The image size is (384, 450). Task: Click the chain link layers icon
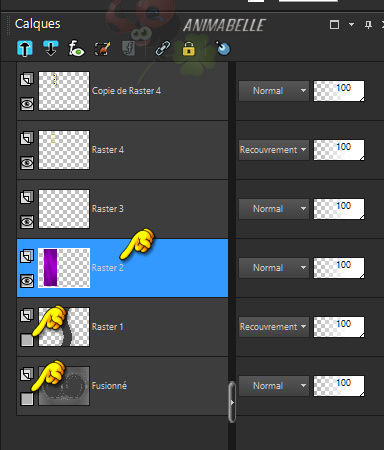tap(163, 49)
